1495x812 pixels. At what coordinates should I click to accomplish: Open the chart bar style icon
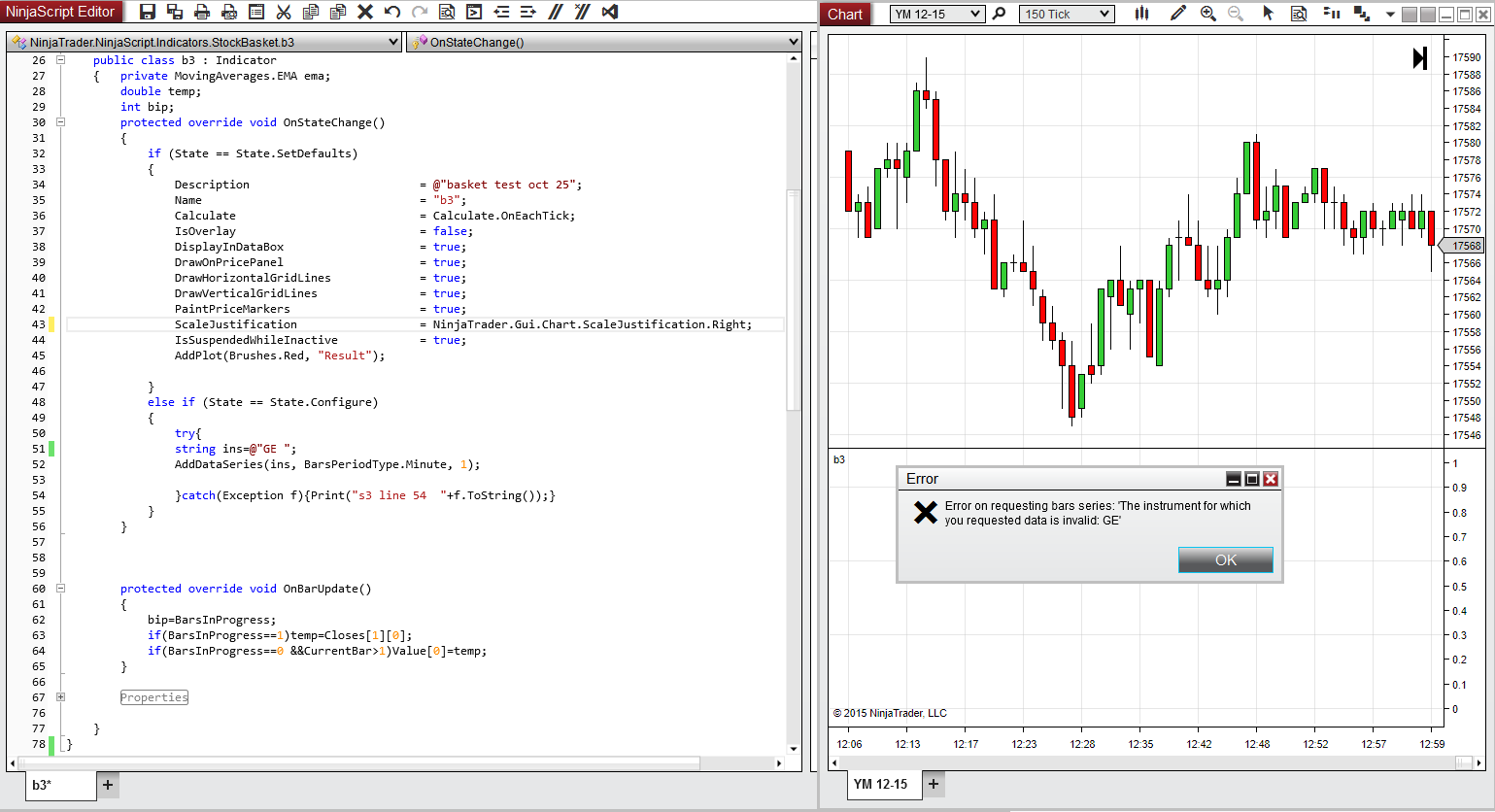pyautogui.click(x=1142, y=14)
